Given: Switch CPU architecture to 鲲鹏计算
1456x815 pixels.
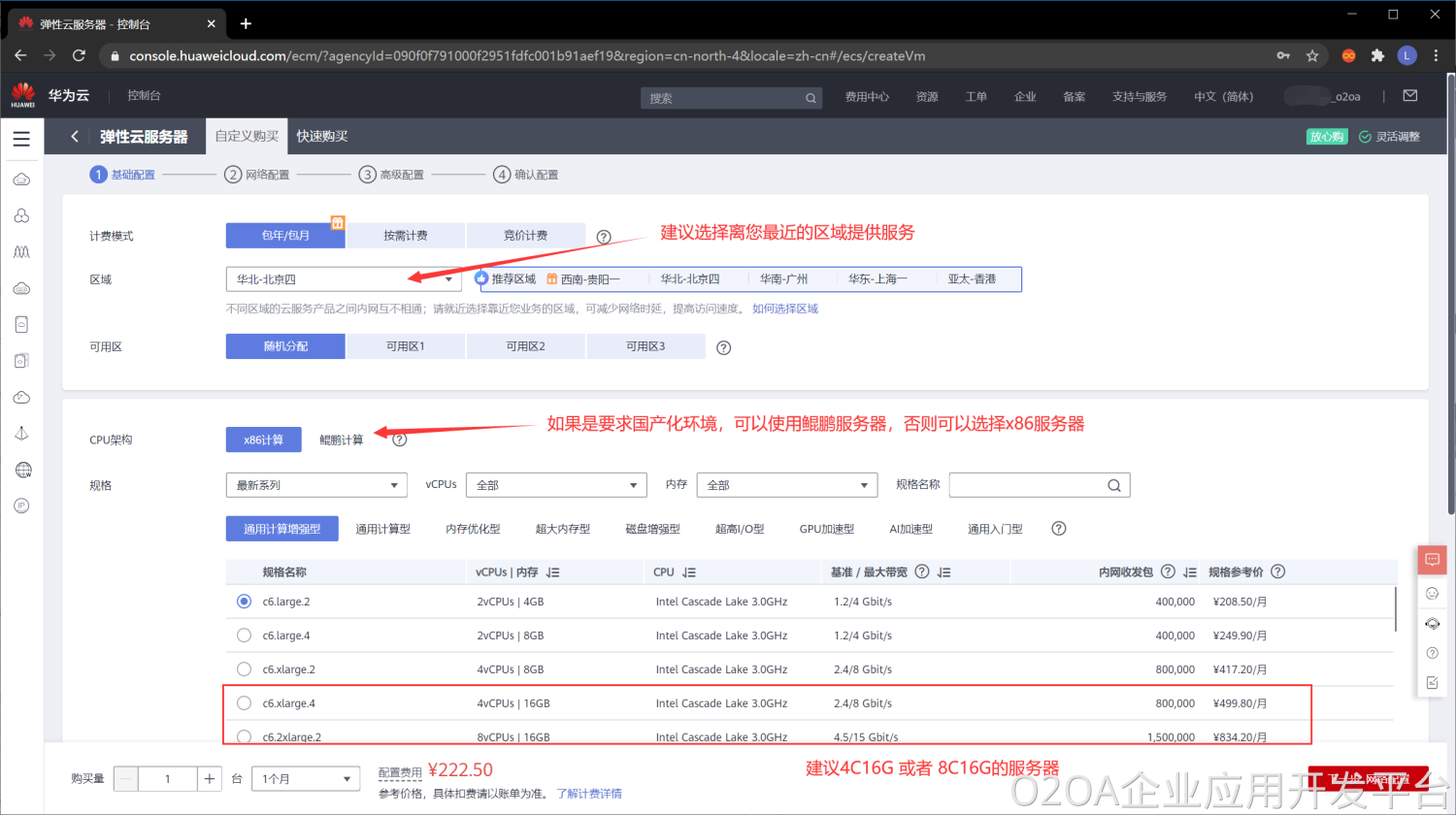Looking at the screenshot, I should coord(342,440).
